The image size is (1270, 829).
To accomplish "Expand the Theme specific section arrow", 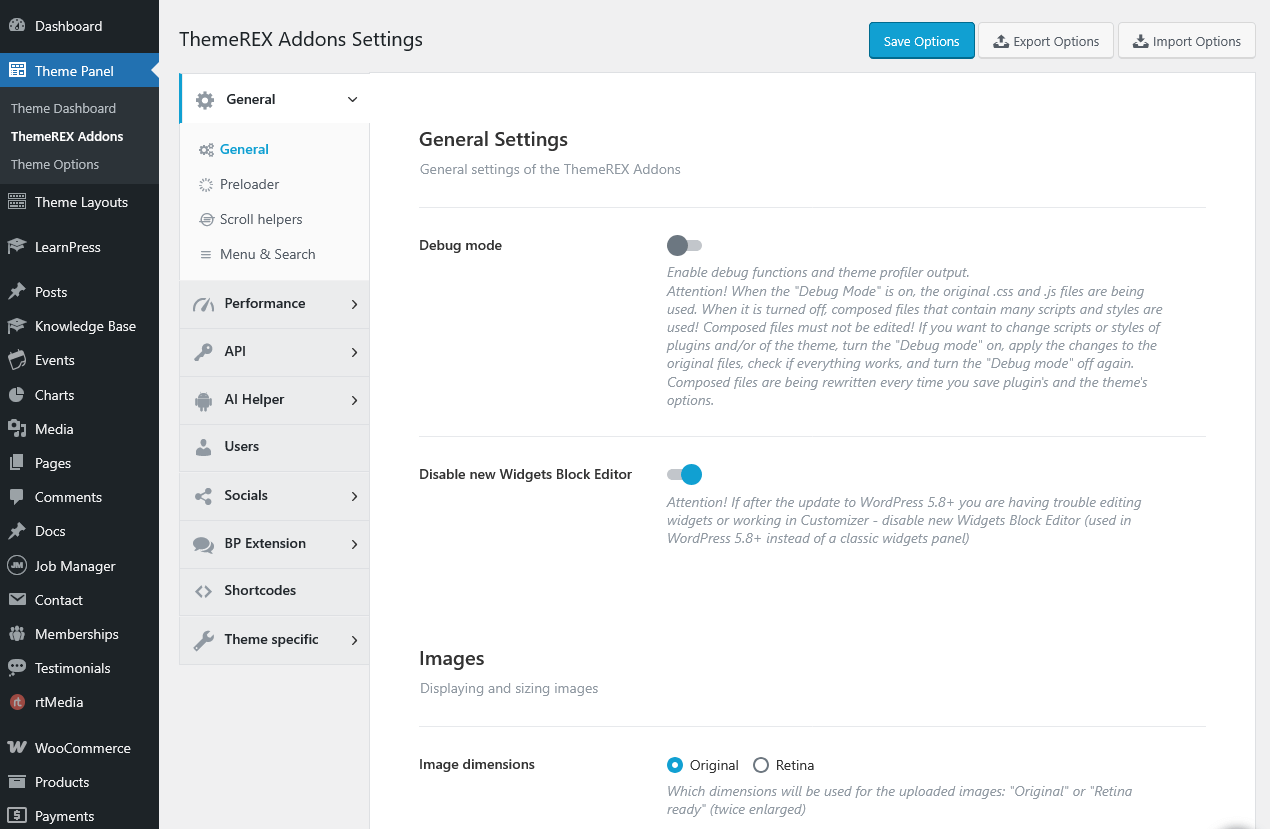I will click(x=354, y=640).
